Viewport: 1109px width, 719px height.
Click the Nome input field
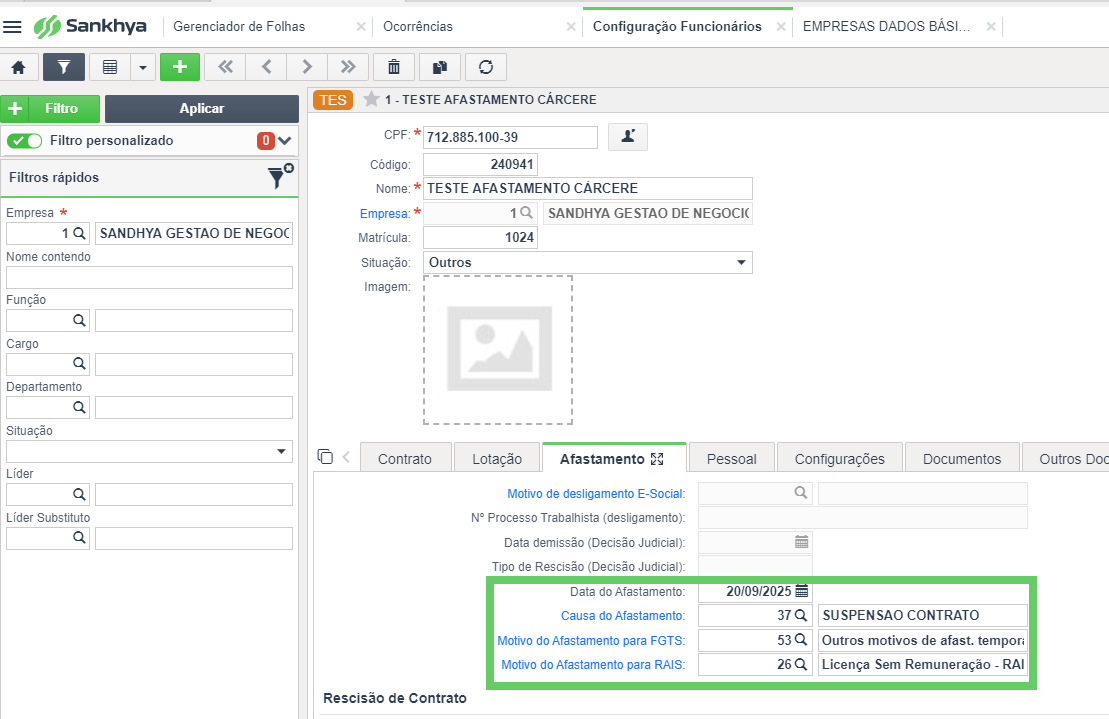pyautogui.click(x=588, y=188)
